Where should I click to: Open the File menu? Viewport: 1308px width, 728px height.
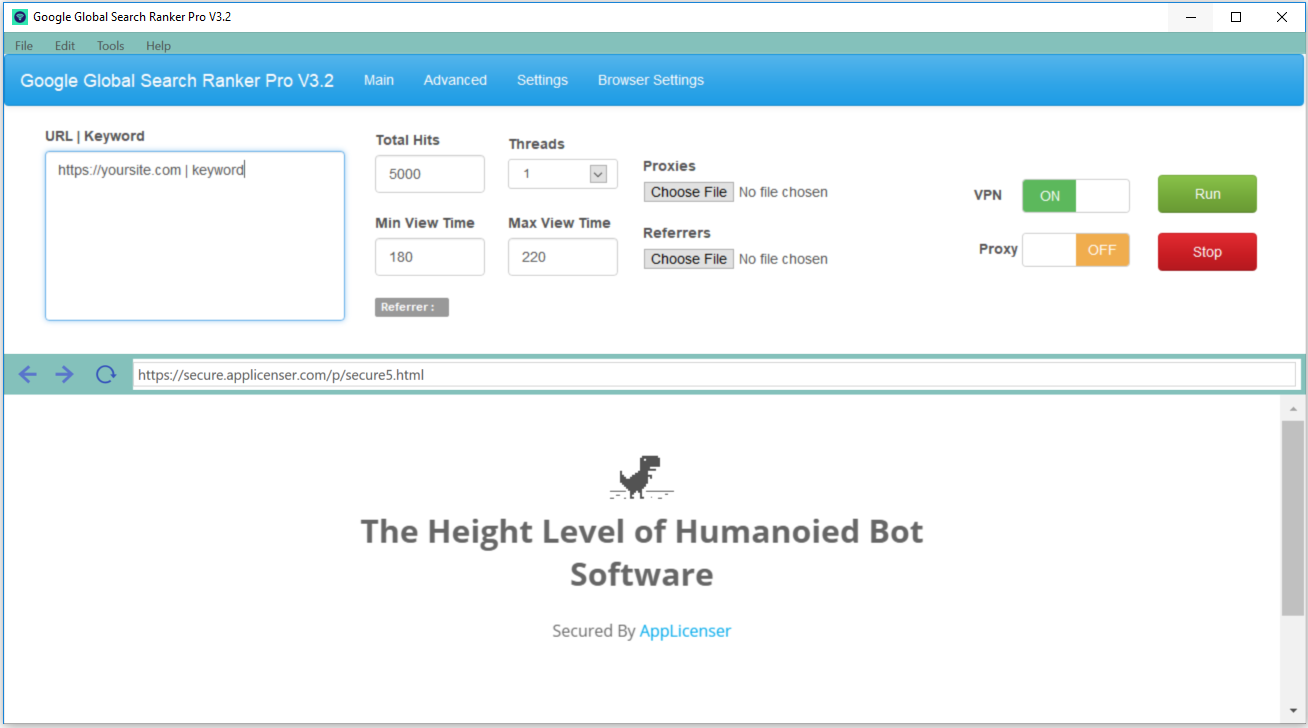coord(24,46)
